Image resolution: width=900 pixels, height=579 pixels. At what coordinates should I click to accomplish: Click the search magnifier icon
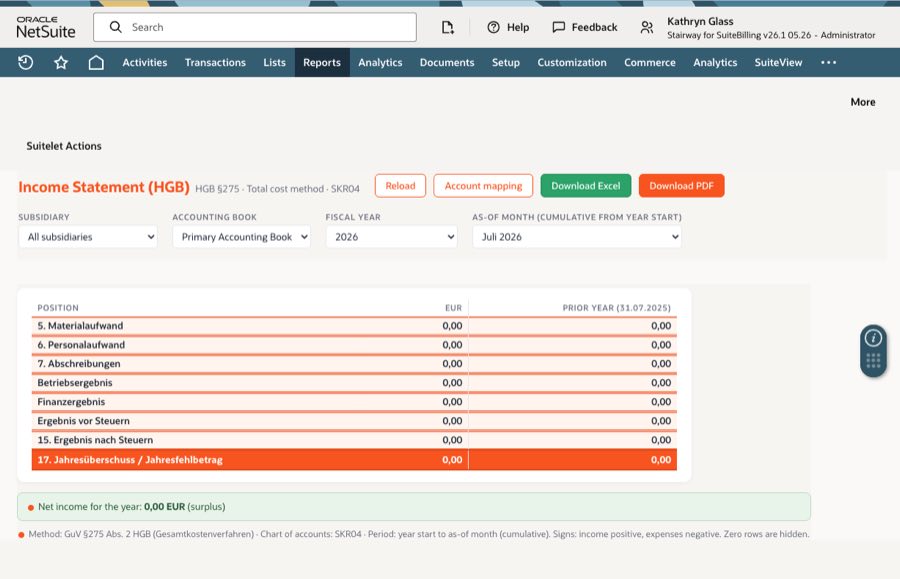coord(115,27)
